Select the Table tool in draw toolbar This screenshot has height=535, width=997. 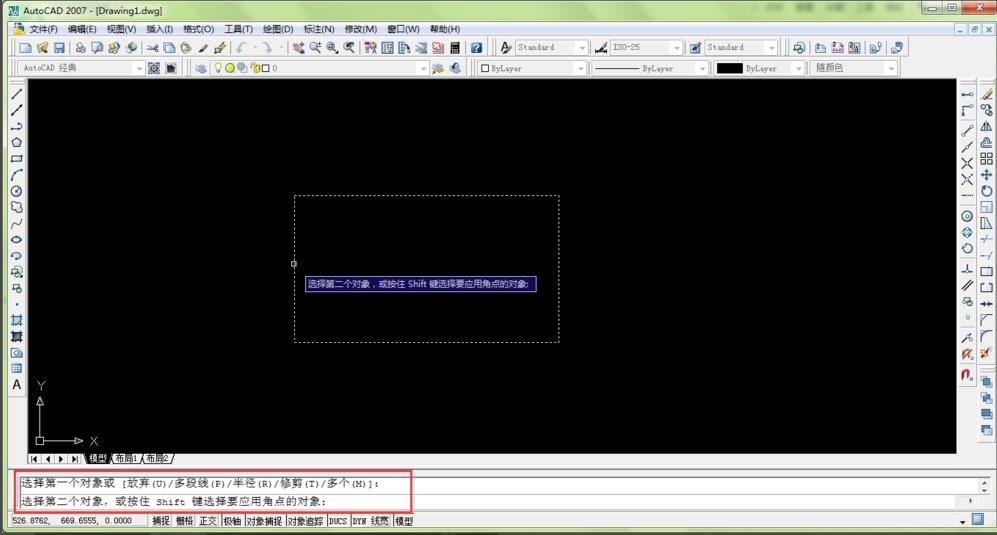click(x=17, y=368)
